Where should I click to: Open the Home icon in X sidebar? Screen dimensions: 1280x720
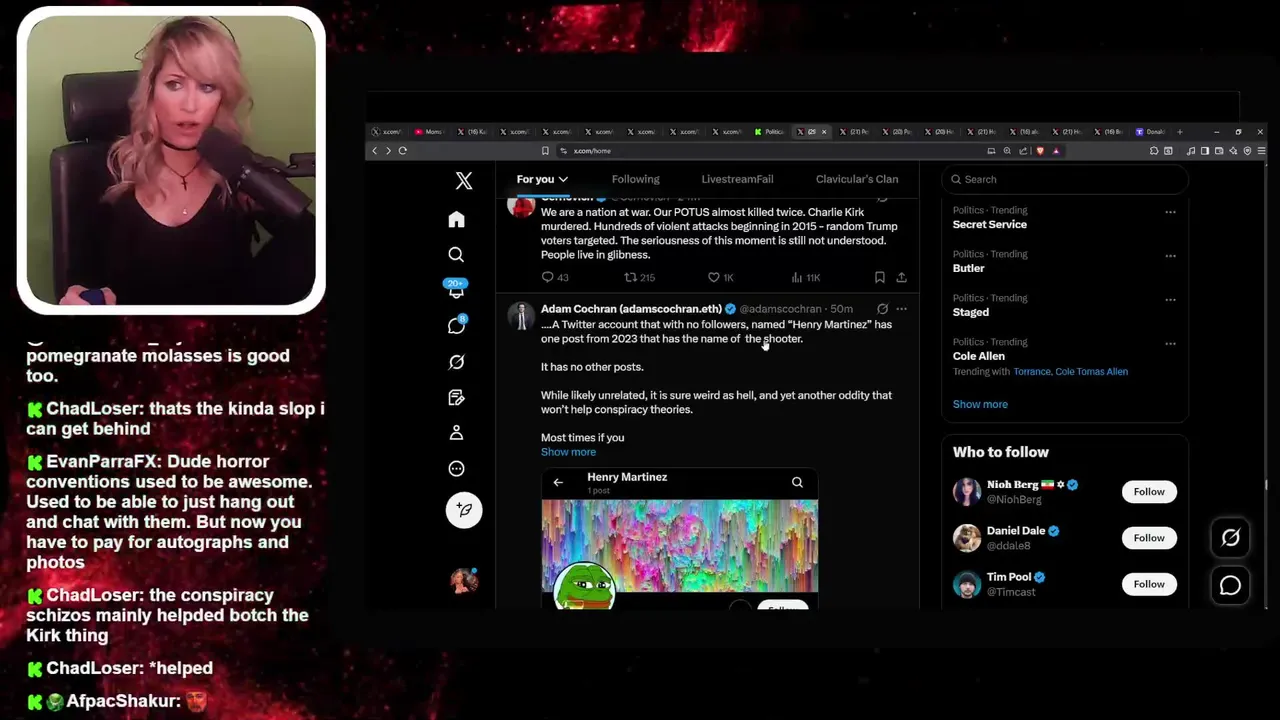(456, 219)
